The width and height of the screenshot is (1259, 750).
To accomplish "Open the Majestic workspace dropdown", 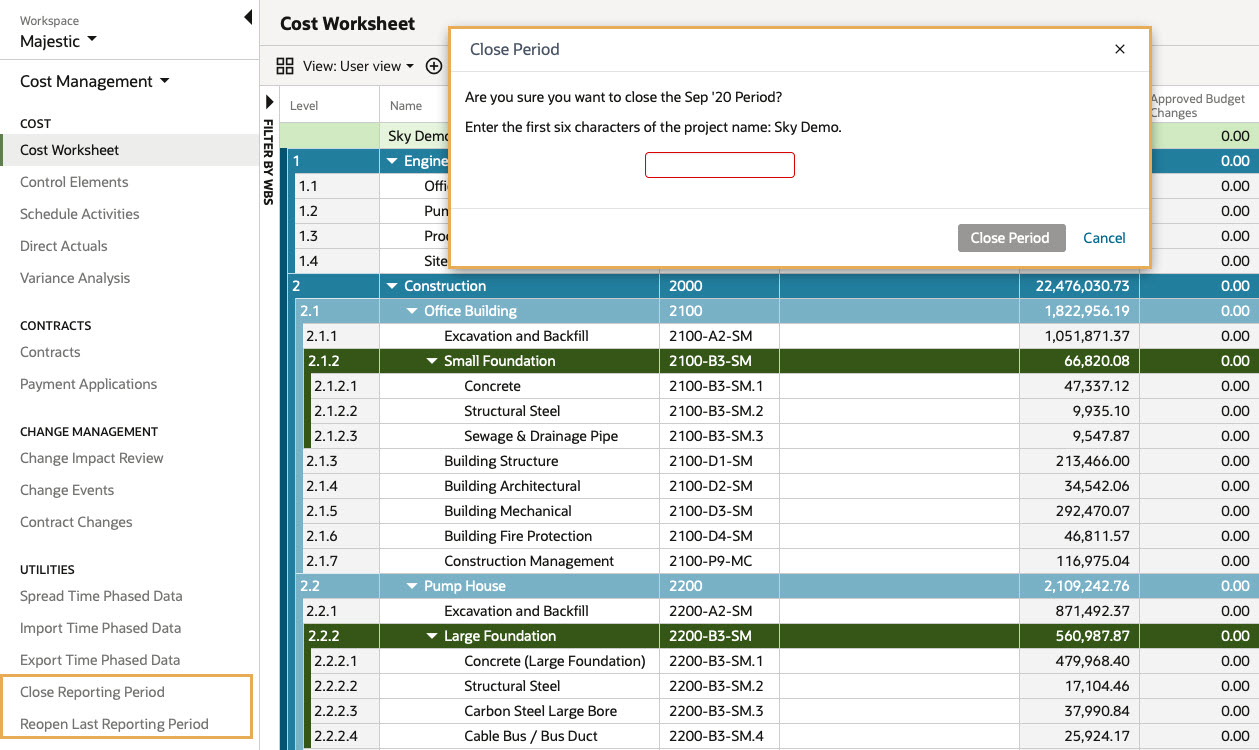I will 59,41.
